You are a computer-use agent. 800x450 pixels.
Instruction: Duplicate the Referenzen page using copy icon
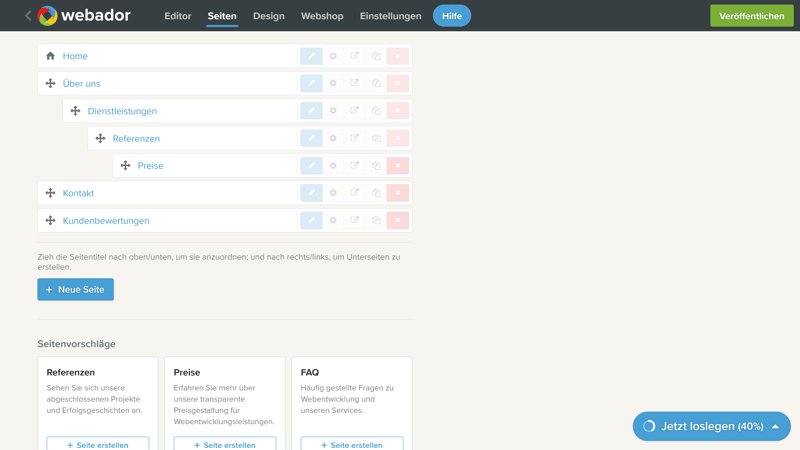click(376, 139)
